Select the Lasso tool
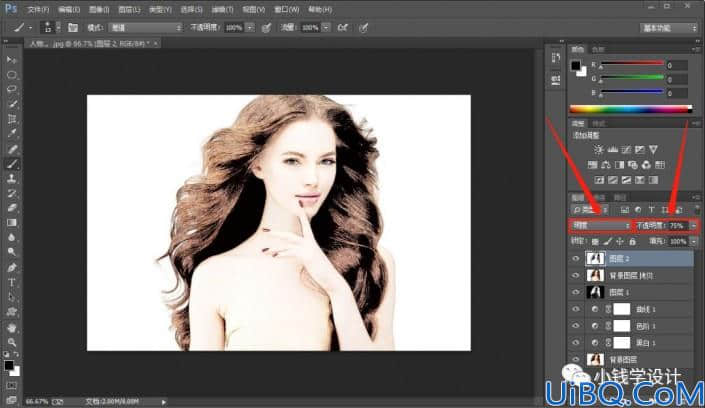This screenshot has height=408, width=705. click(12, 89)
